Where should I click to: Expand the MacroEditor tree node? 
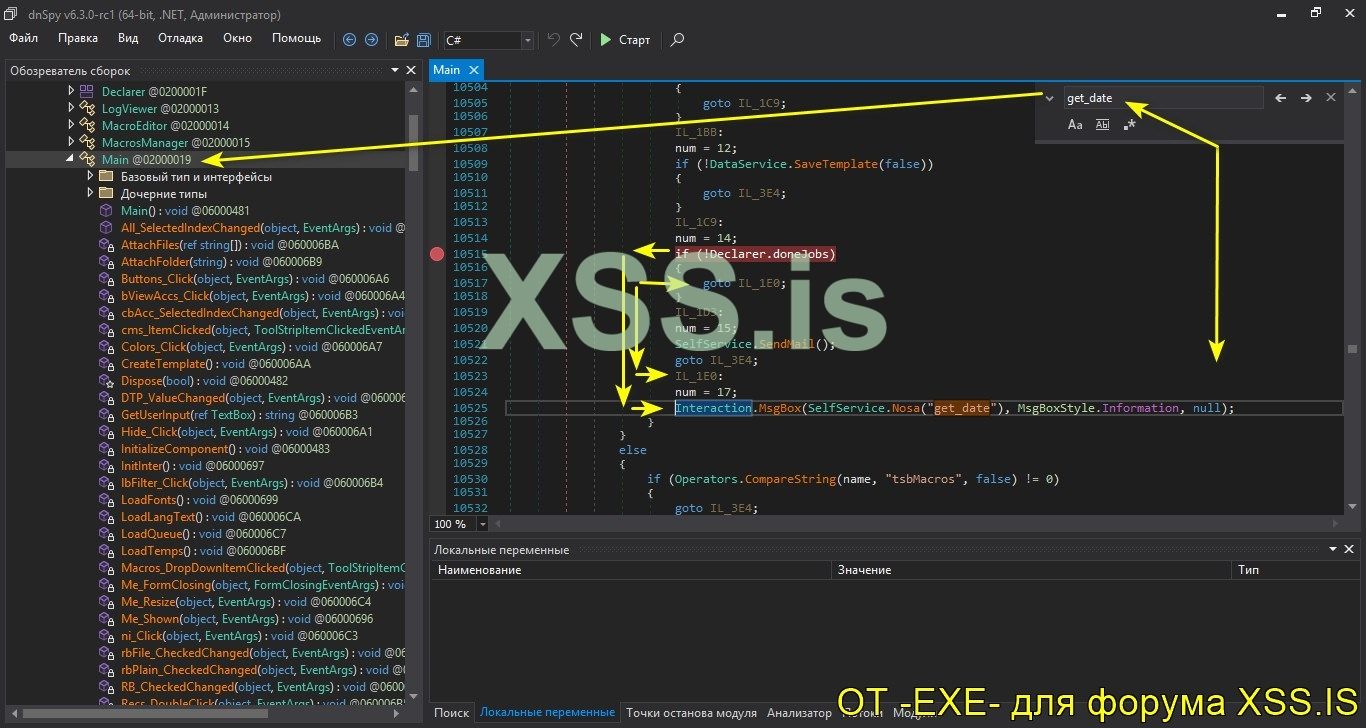[x=70, y=125]
